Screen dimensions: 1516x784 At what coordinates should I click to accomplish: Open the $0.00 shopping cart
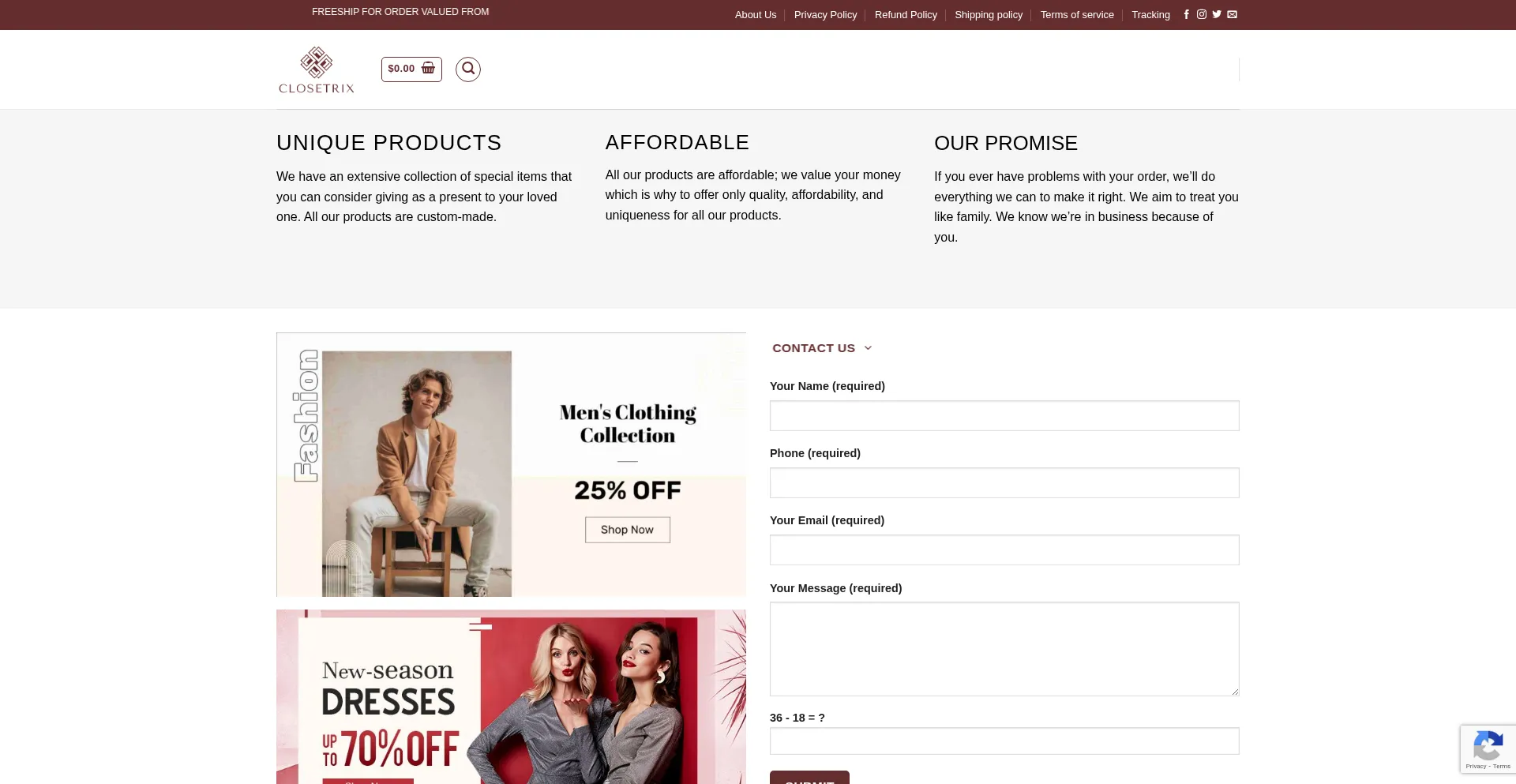411,69
